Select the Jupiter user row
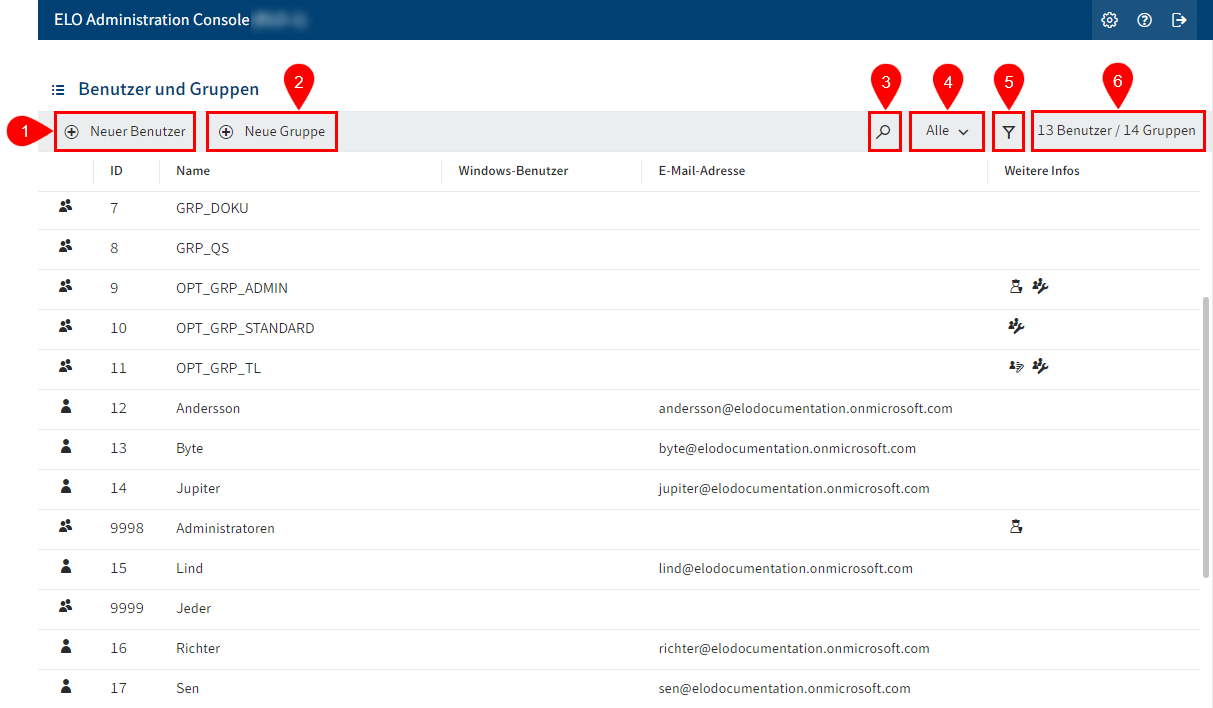The height and width of the screenshot is (708, 1213). pyautogui.click(x=198, y=489)
